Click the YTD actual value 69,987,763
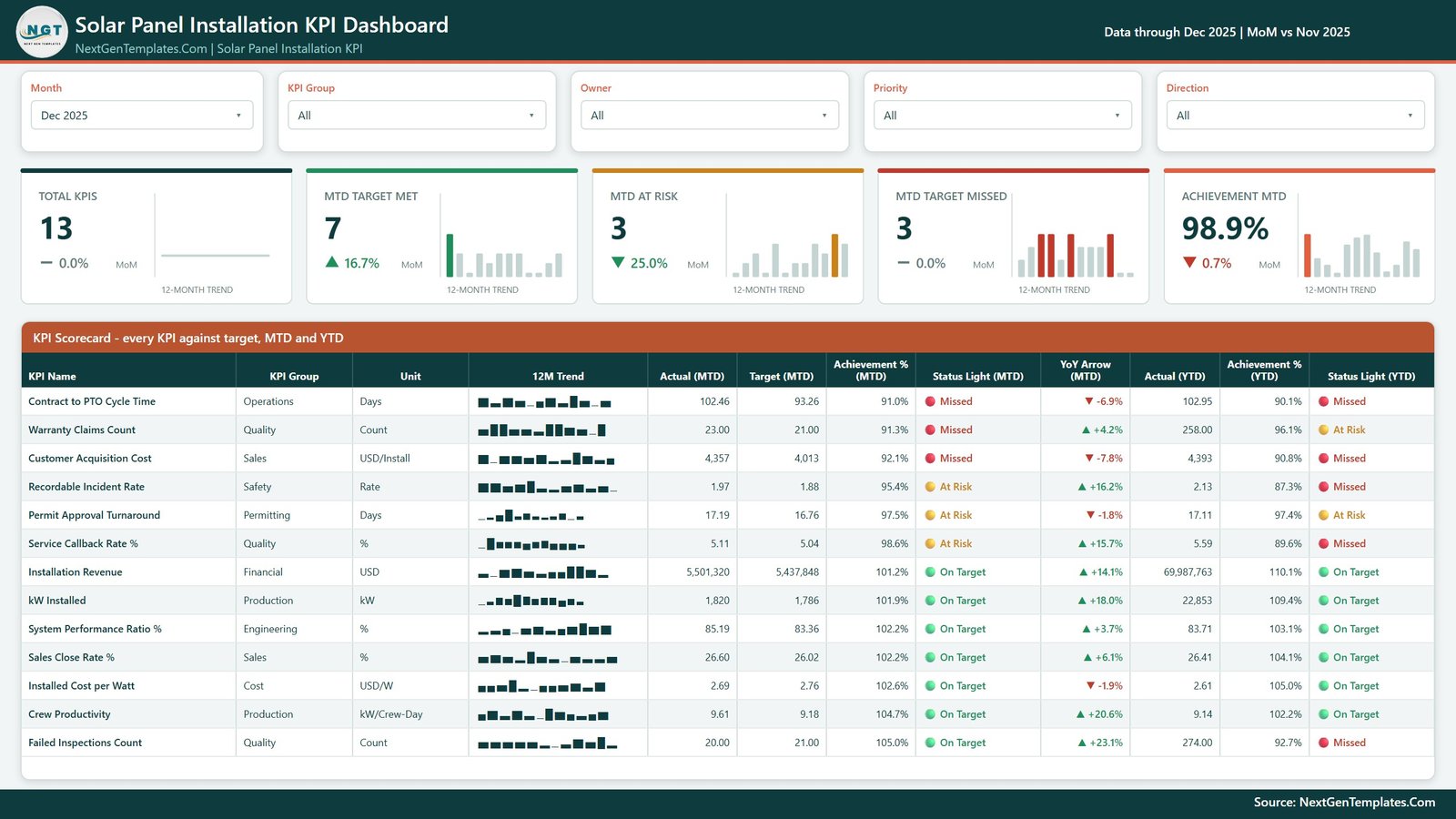The width and height of the screenshot is (1456, 819). pos(1188,572)
